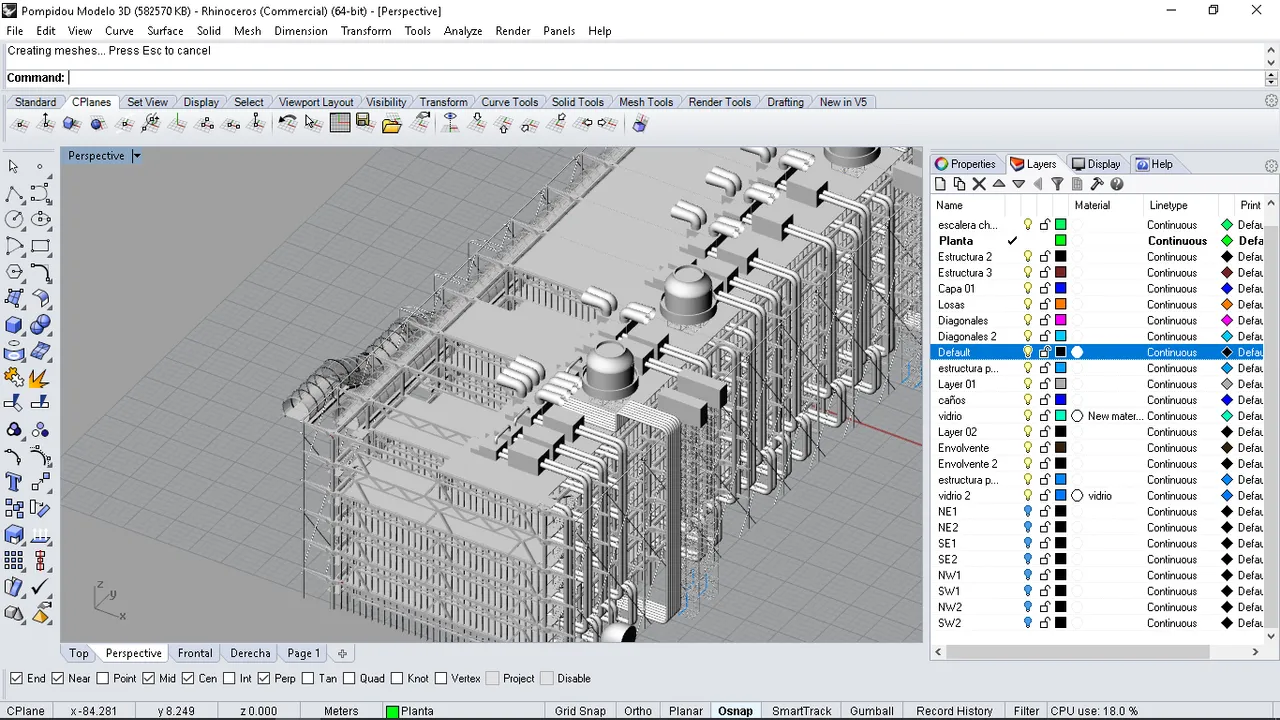
Task: Select the Text object tool
Action: click(x=14, y=483)
